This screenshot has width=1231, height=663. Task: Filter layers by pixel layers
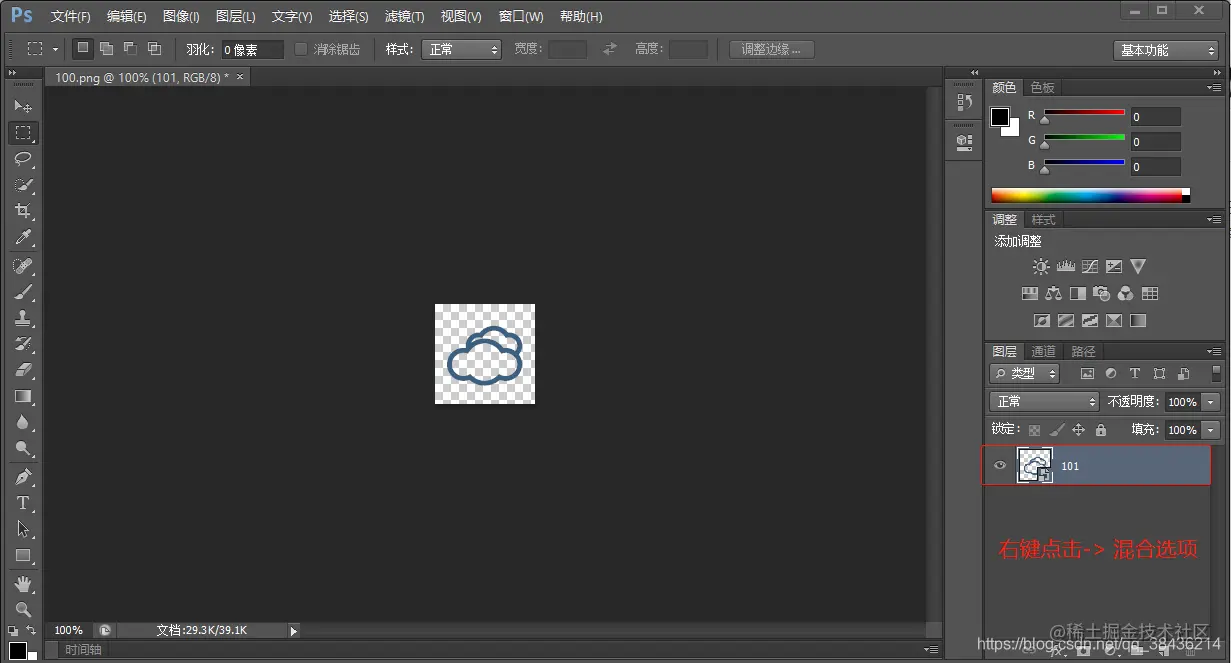[1087, 374]
